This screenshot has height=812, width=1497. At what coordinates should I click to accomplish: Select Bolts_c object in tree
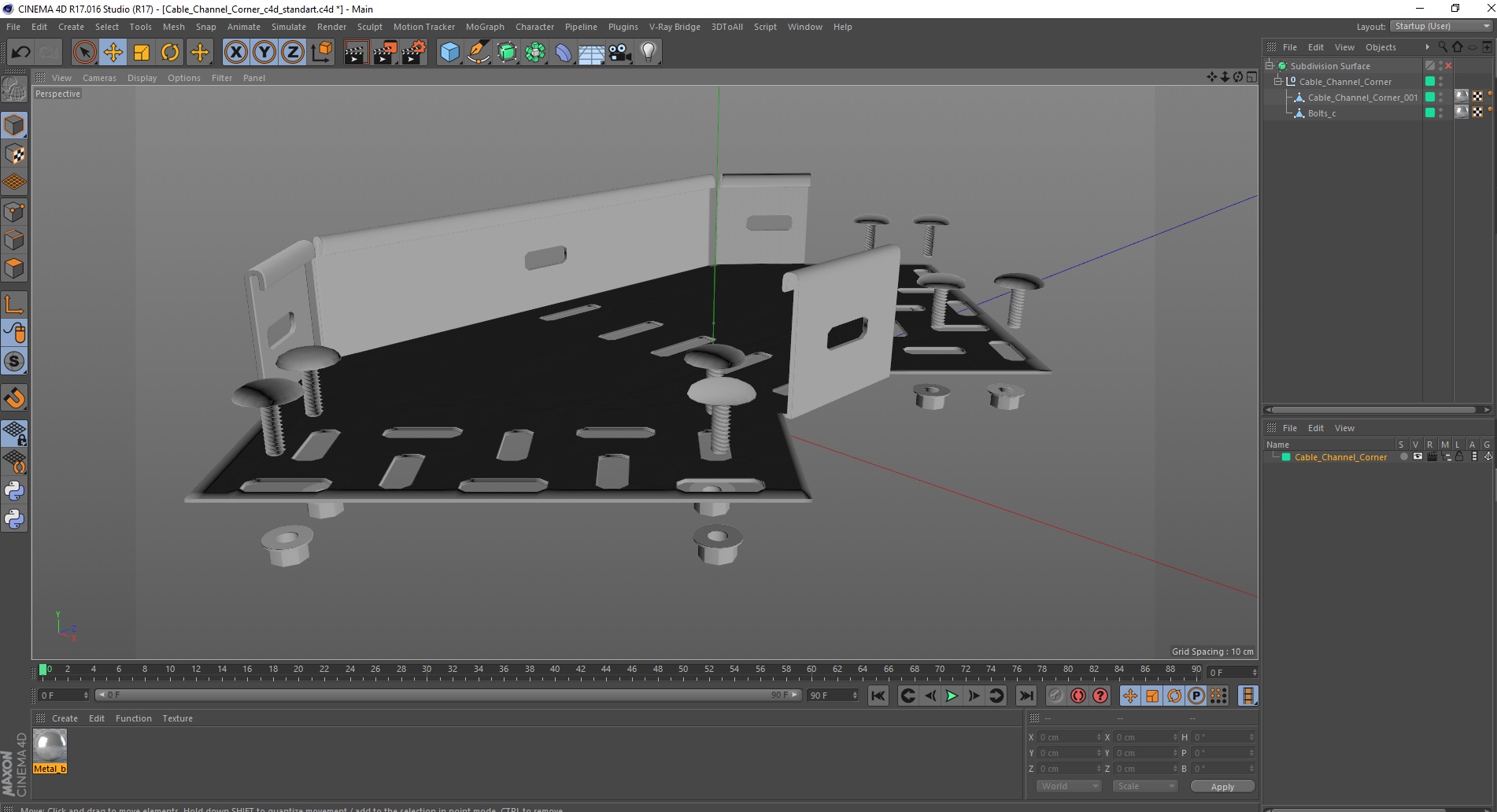coord(1321,113)
